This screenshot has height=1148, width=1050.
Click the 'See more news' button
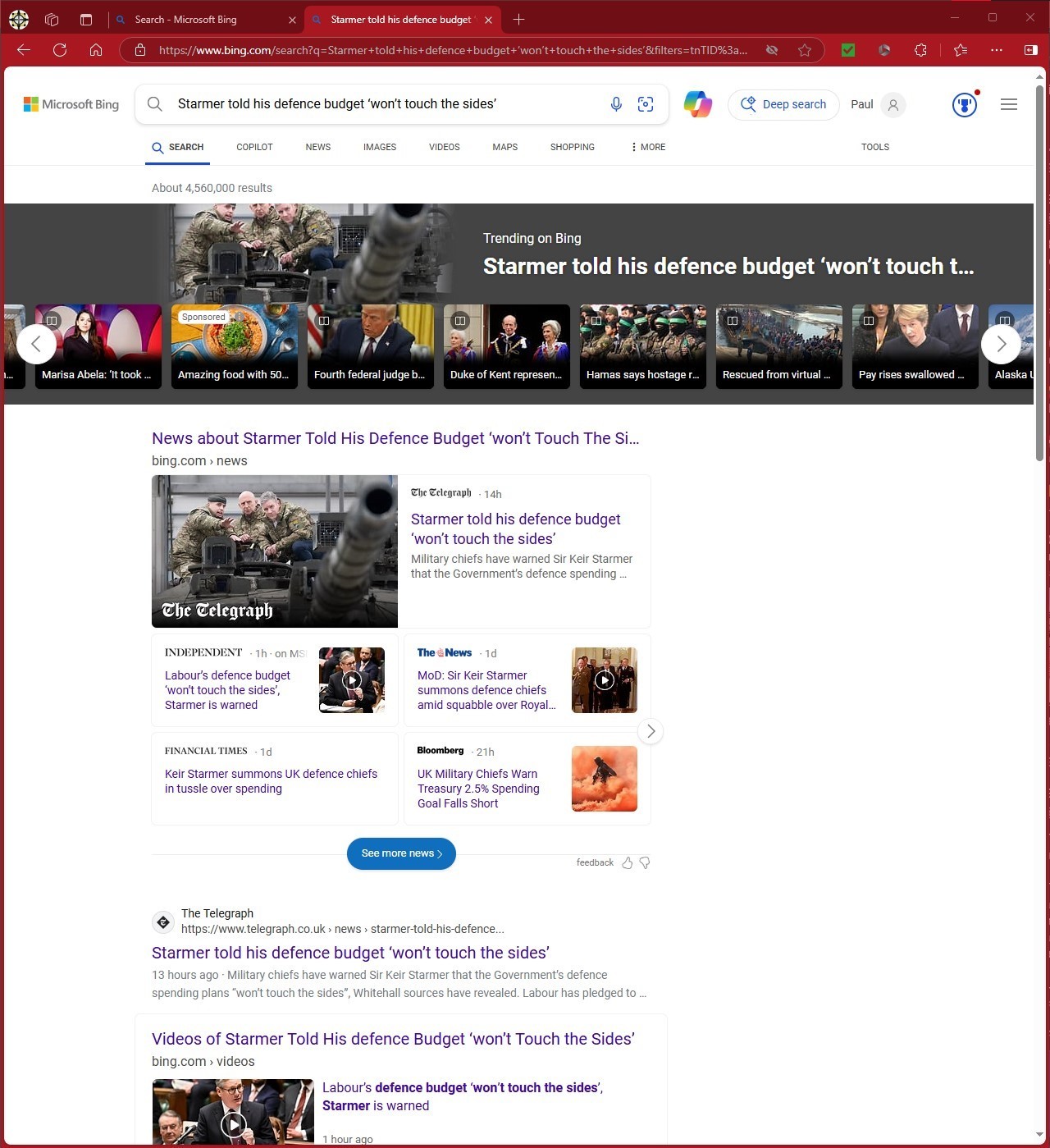pos(401,853)
